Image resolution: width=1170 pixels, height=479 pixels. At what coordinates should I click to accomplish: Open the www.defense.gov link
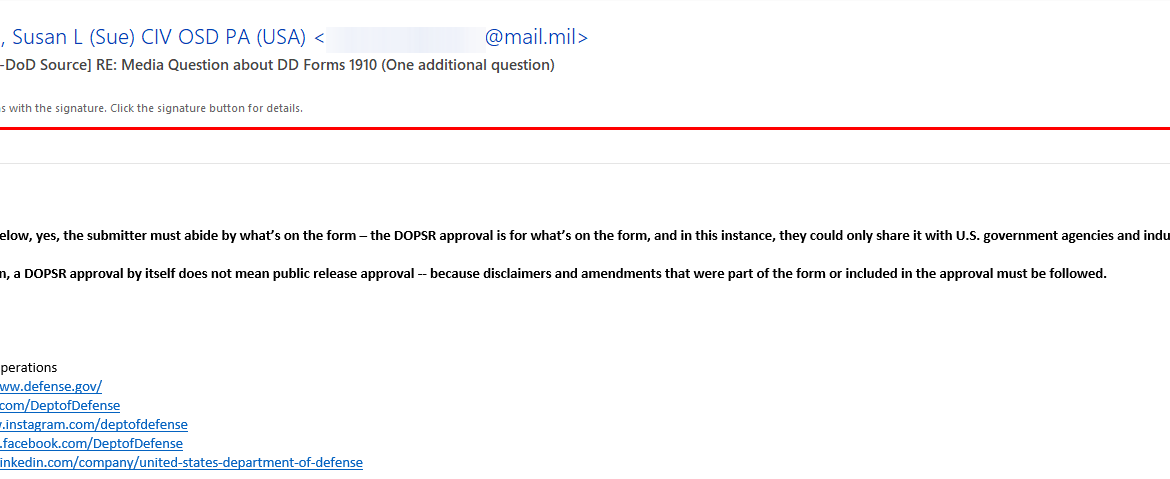click(x=51, y=386)
